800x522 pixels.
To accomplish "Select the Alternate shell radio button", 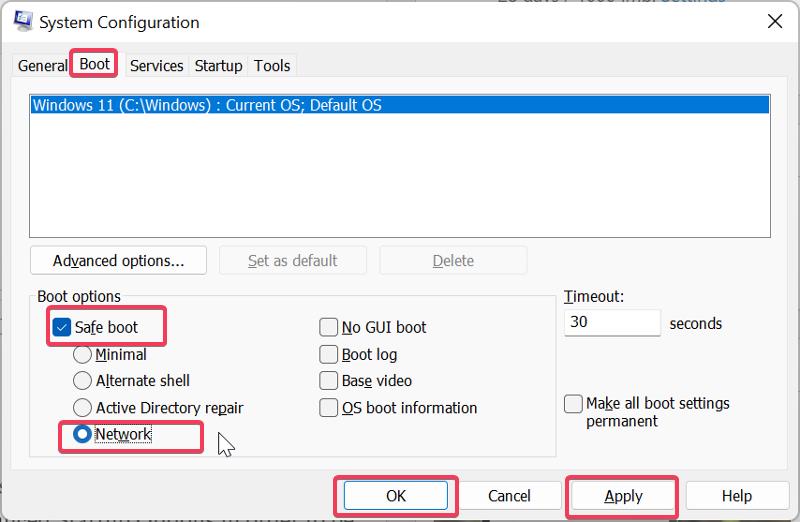I will (x=83, y=381).
